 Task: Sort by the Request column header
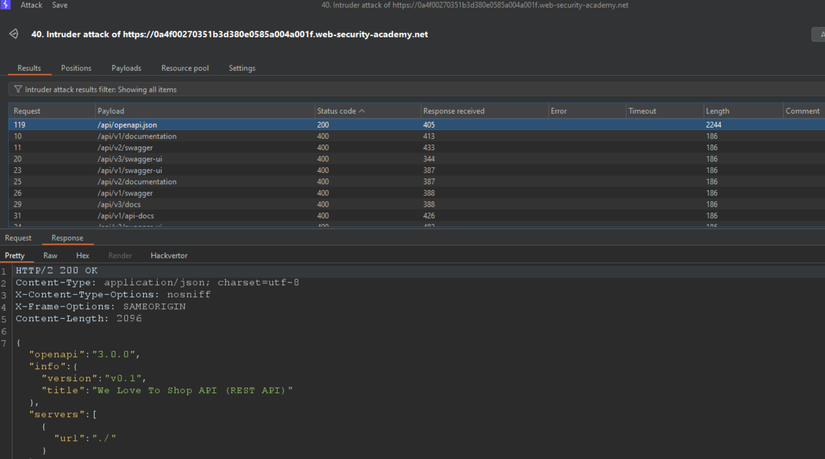click(x=52, y=111)
